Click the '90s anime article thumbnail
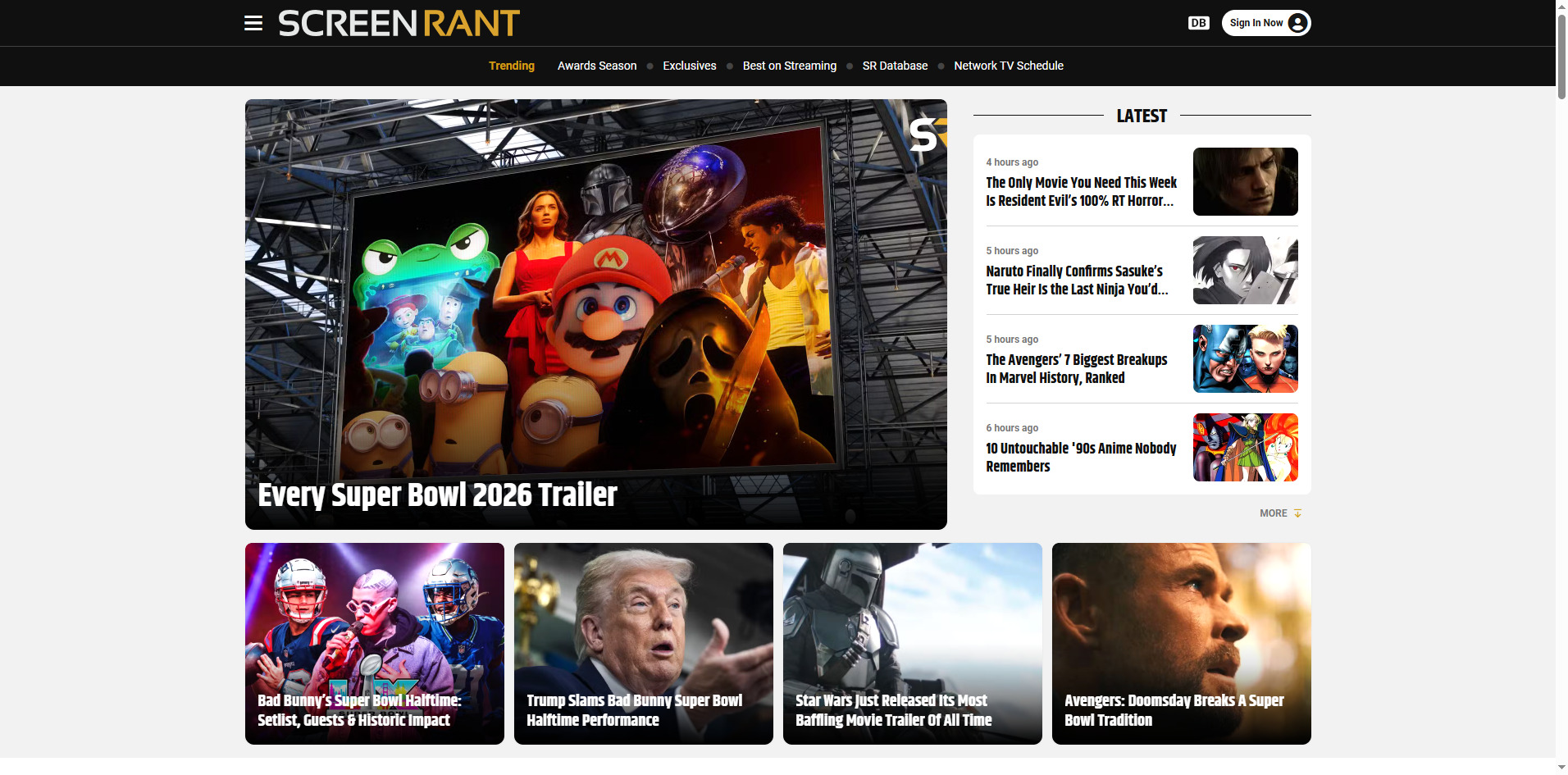 [1245, 448]
